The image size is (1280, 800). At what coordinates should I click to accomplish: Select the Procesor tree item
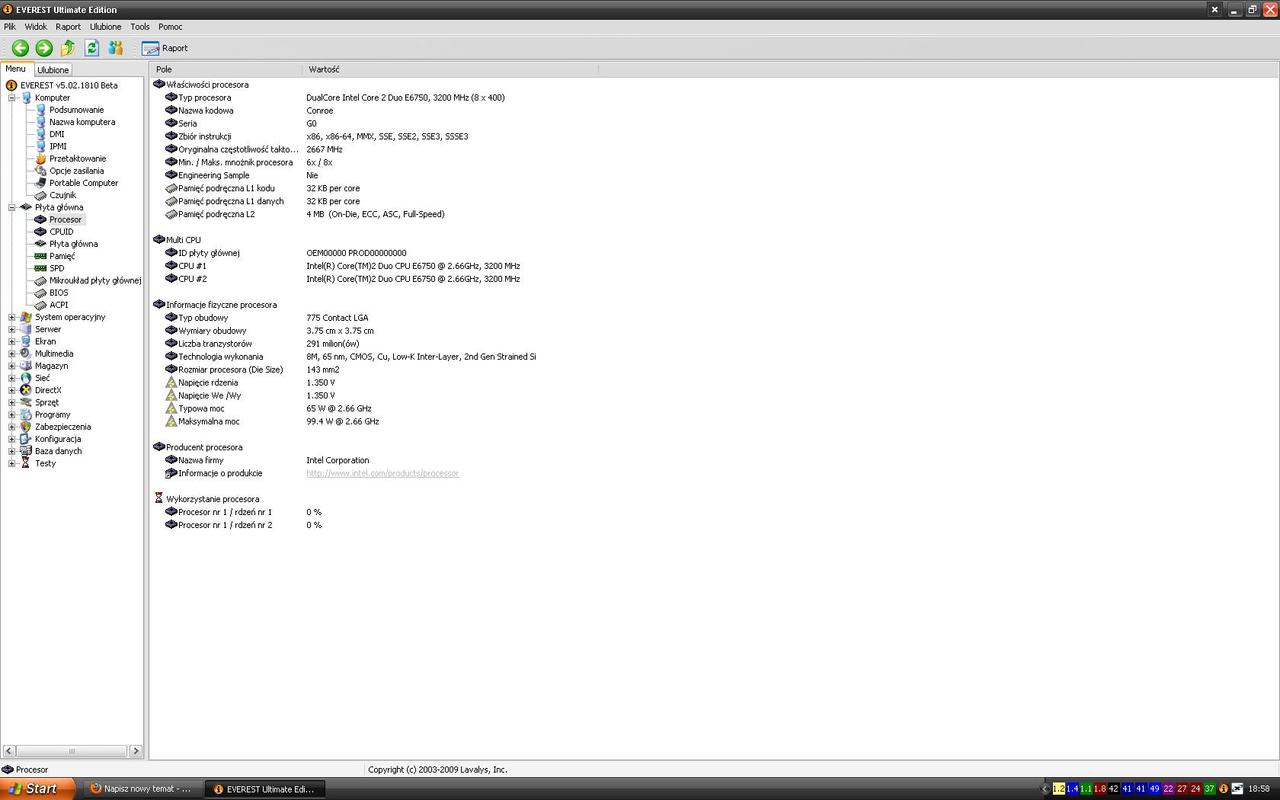tap(66, 219)
